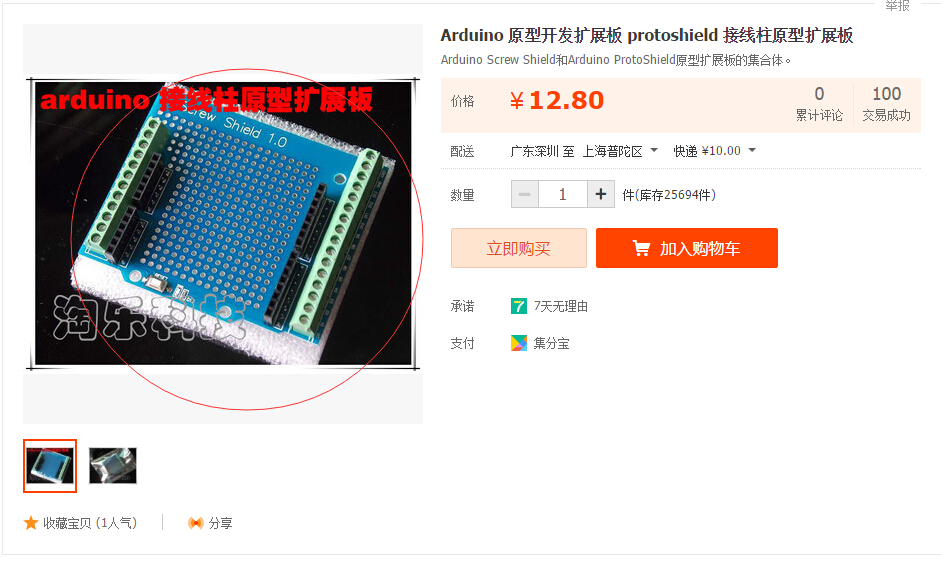941x566 pixels.
Task: Click the 收藏宝贝 favorite link
Action: [x=89, y=523]
